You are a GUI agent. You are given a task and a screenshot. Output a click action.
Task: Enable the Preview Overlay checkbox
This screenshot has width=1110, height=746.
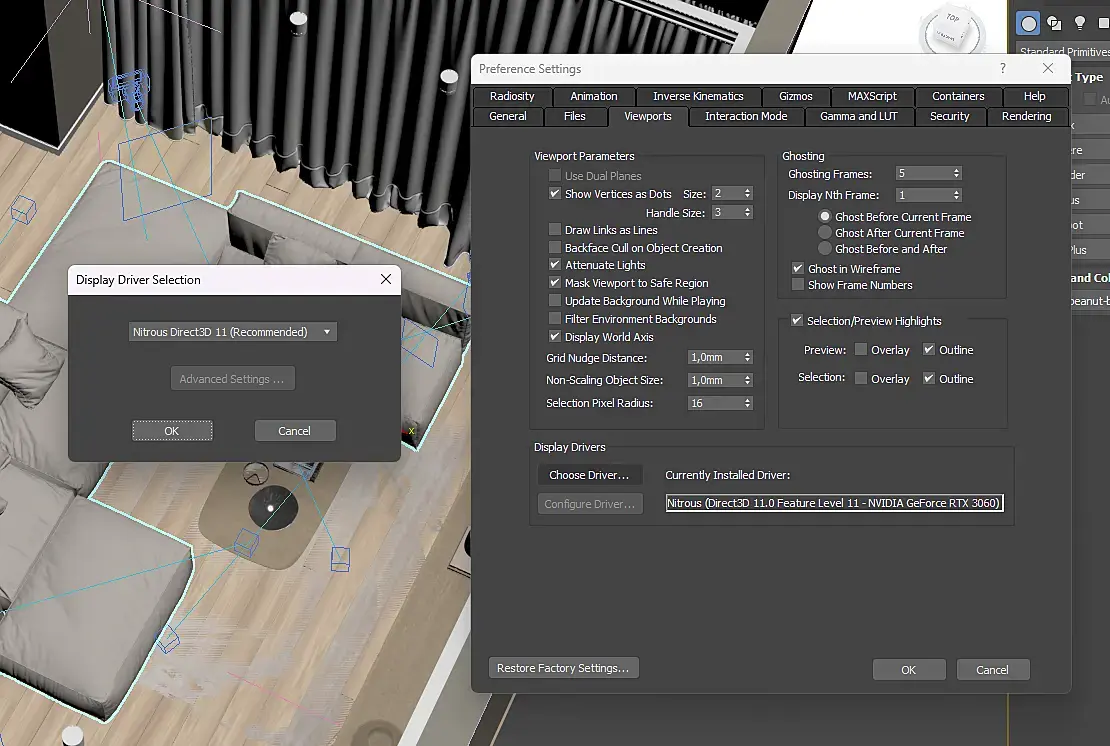pos(861,350)
